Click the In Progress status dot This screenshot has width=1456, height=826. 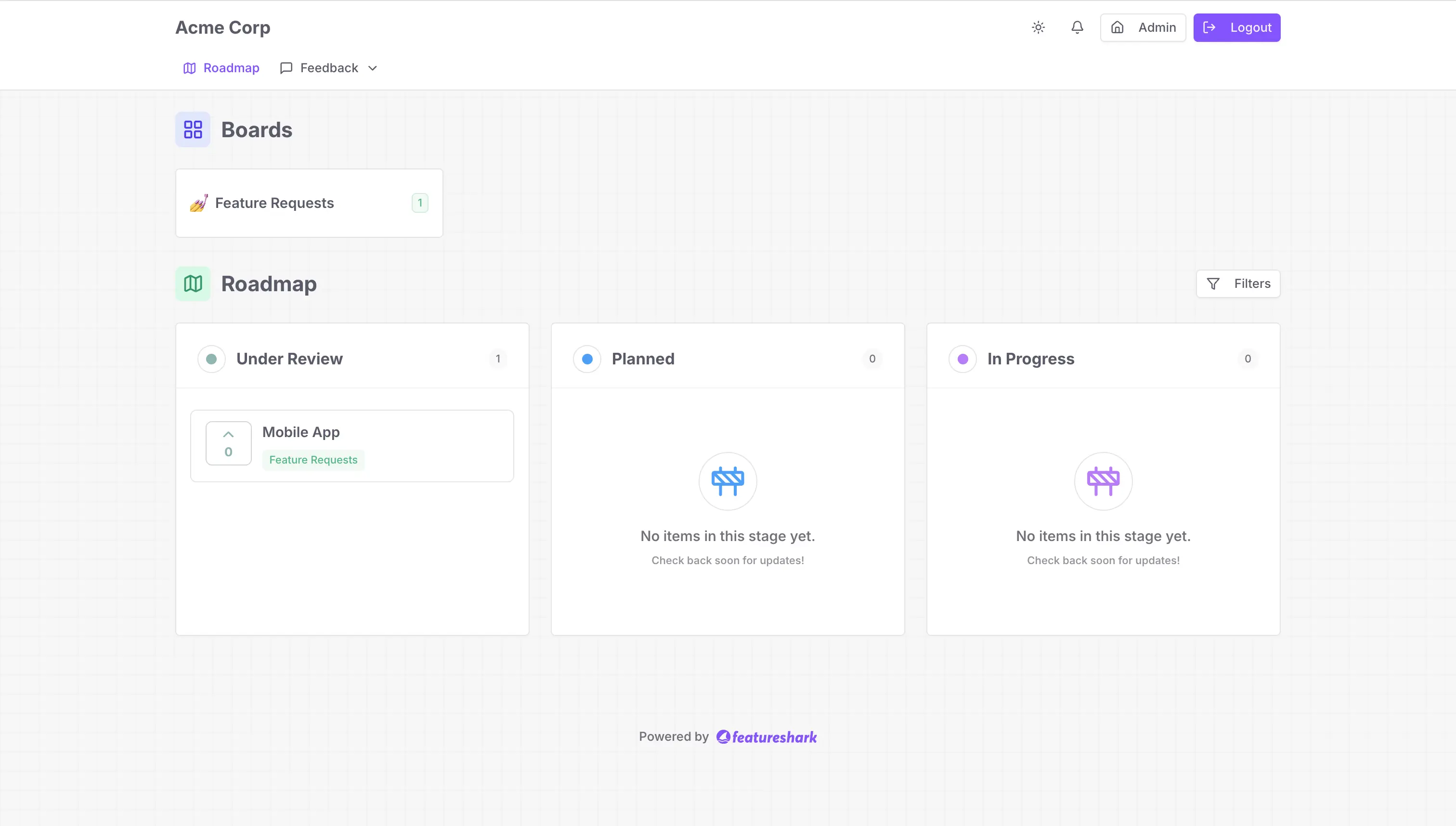pyautogui.click(x=962, y=359)
